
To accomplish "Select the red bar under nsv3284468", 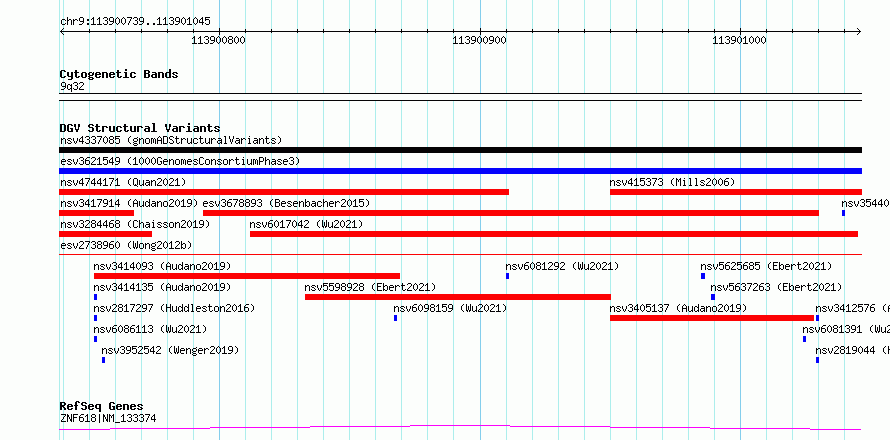I will [106, 234].
